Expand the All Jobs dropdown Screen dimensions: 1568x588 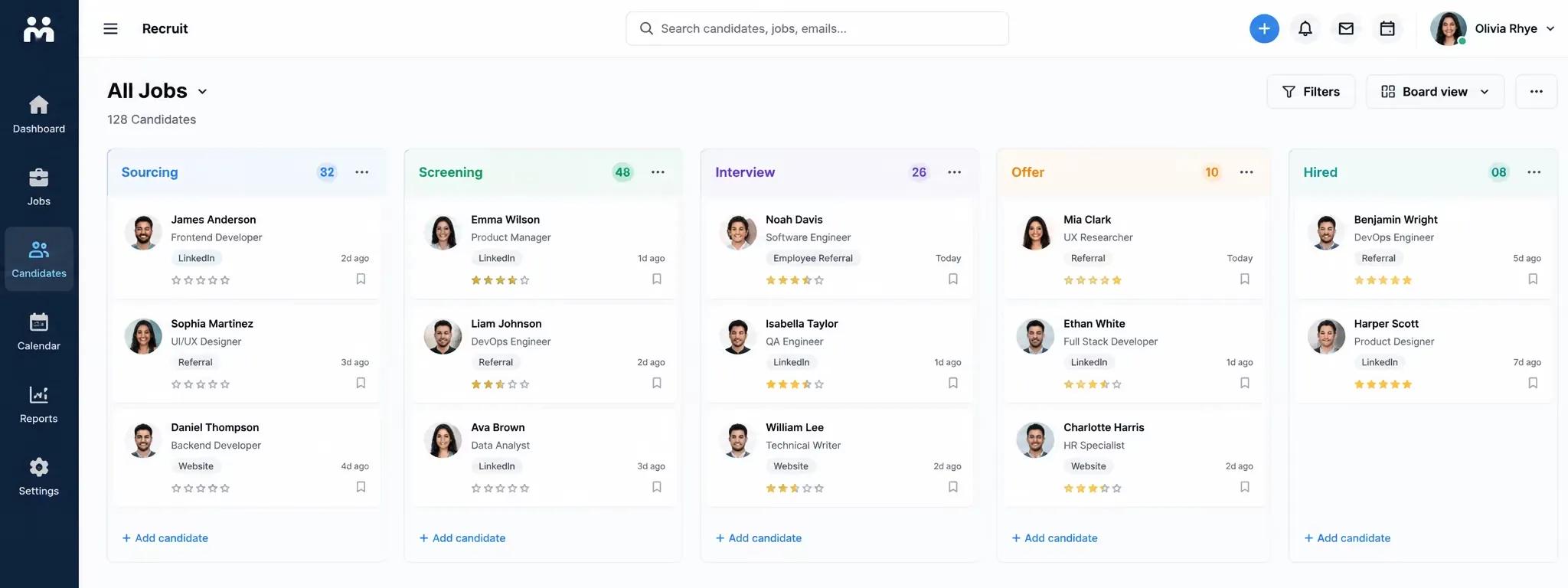tap(202, 91)
